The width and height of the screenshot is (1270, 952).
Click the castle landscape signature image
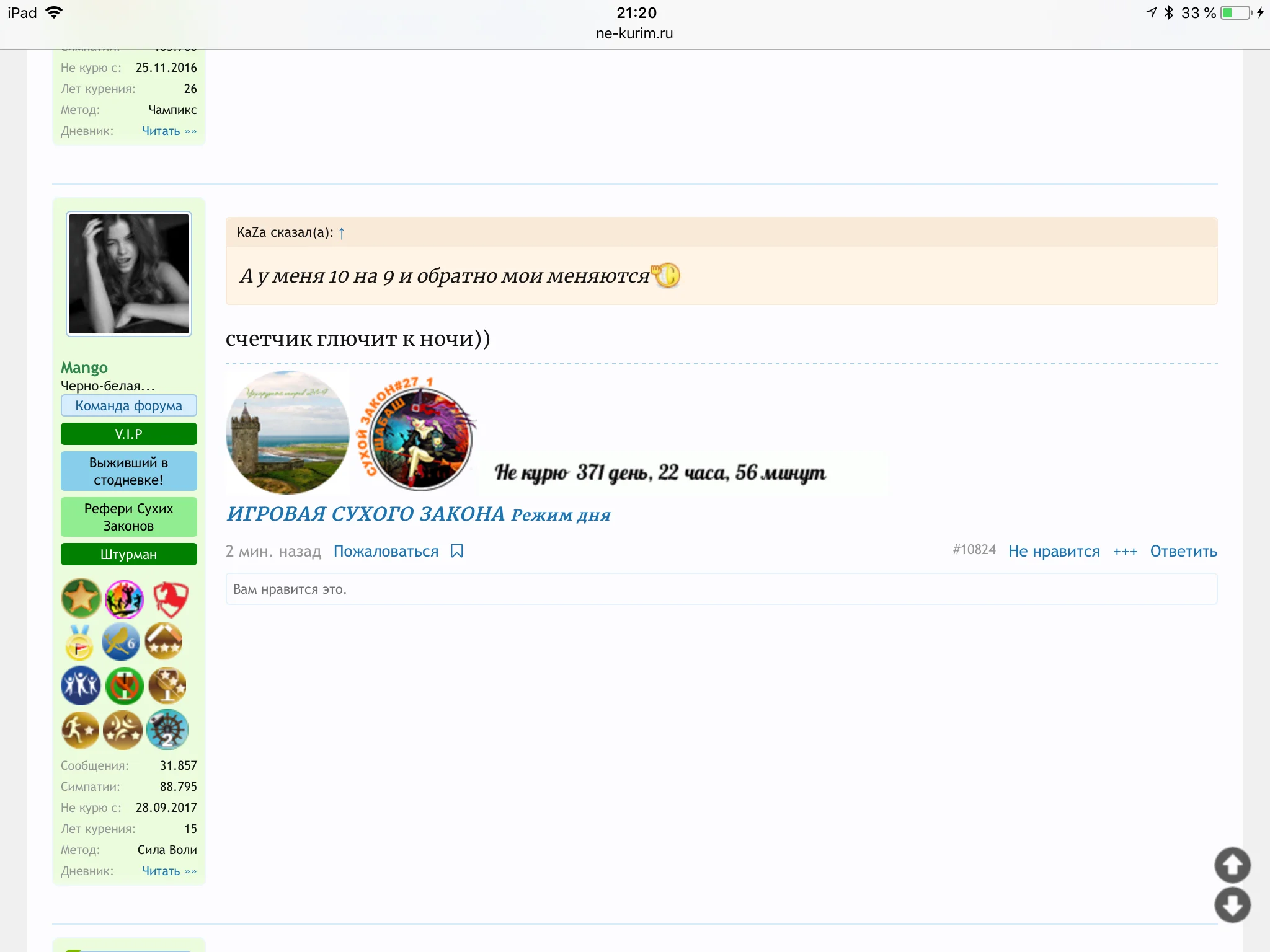287,433
